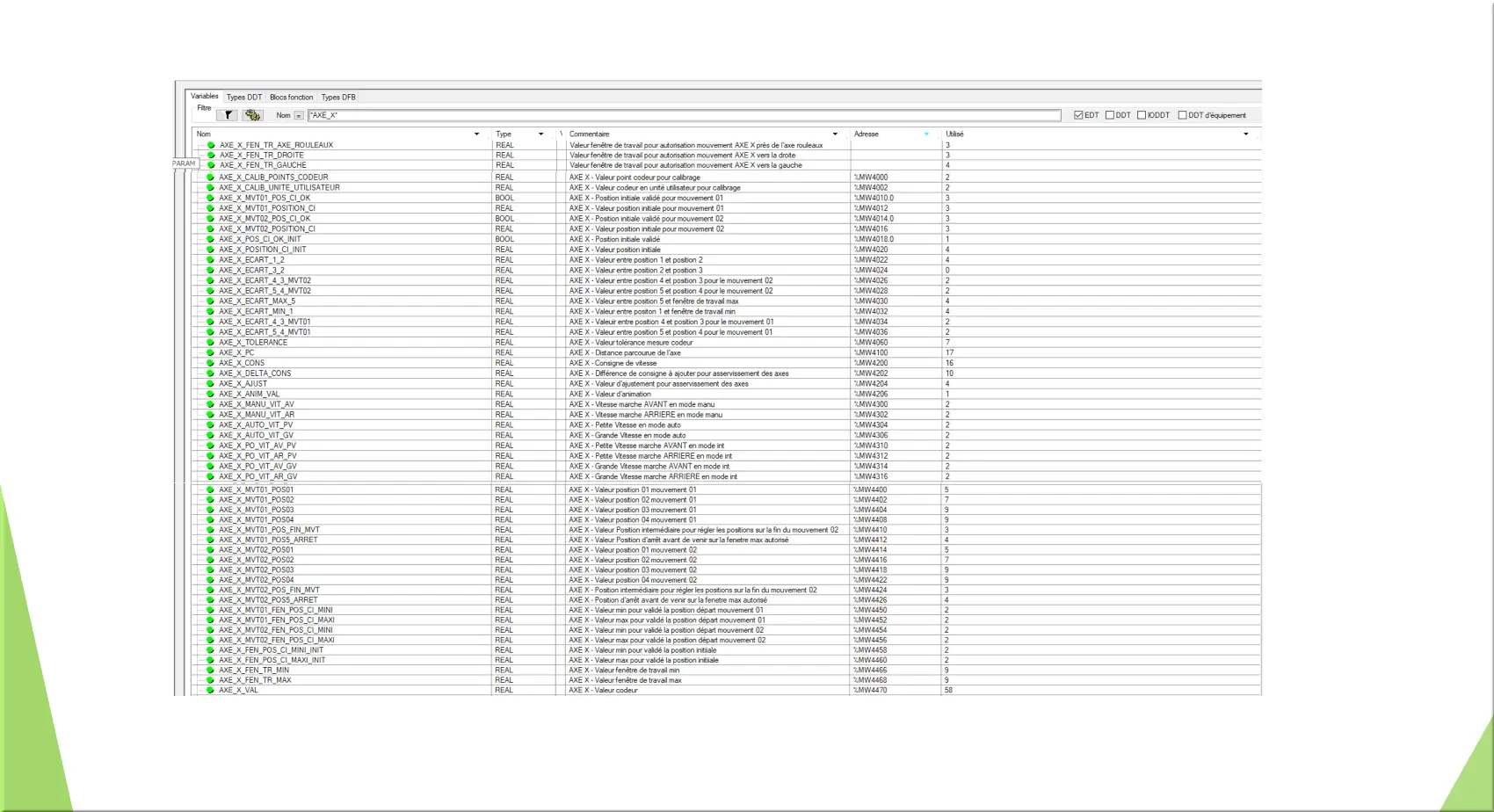Image resolution: width=1494 pixels, height=812 pixels.
Task: Click green icon of AXE_X_MVT02_POS04
Action: [x=210, y=580]
